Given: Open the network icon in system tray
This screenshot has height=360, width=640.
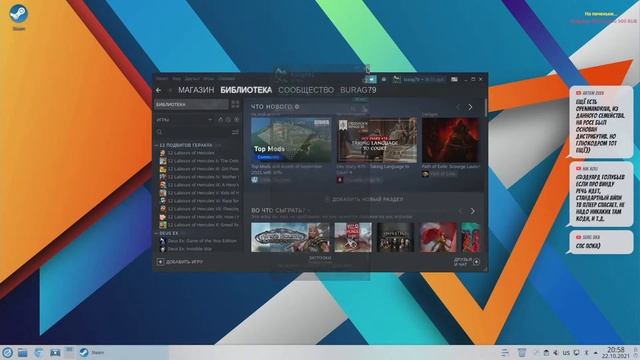Looking at the screenshot, I should coord(576,353).
